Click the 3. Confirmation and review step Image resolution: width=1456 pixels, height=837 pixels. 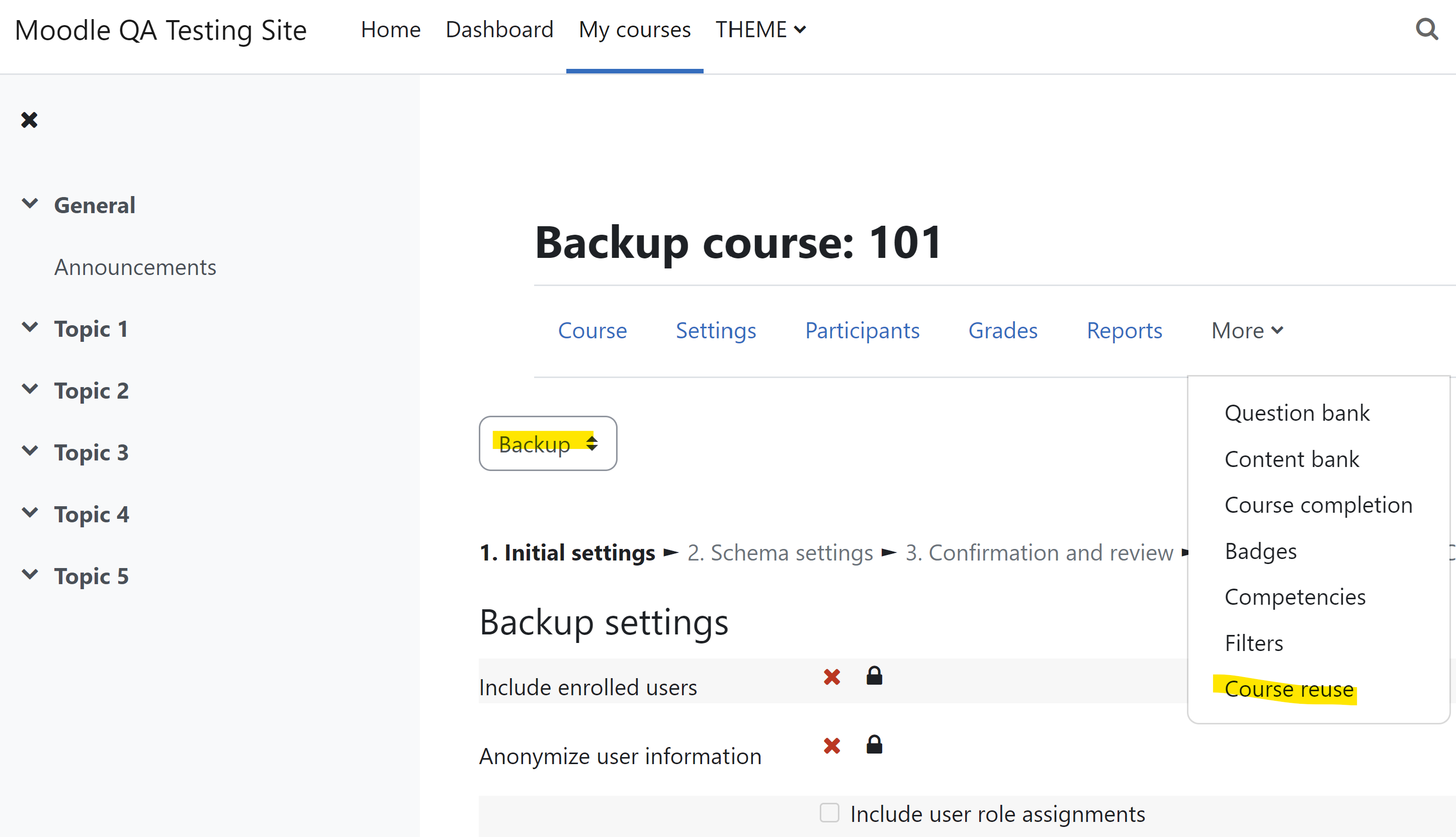tap(1039, 553)
